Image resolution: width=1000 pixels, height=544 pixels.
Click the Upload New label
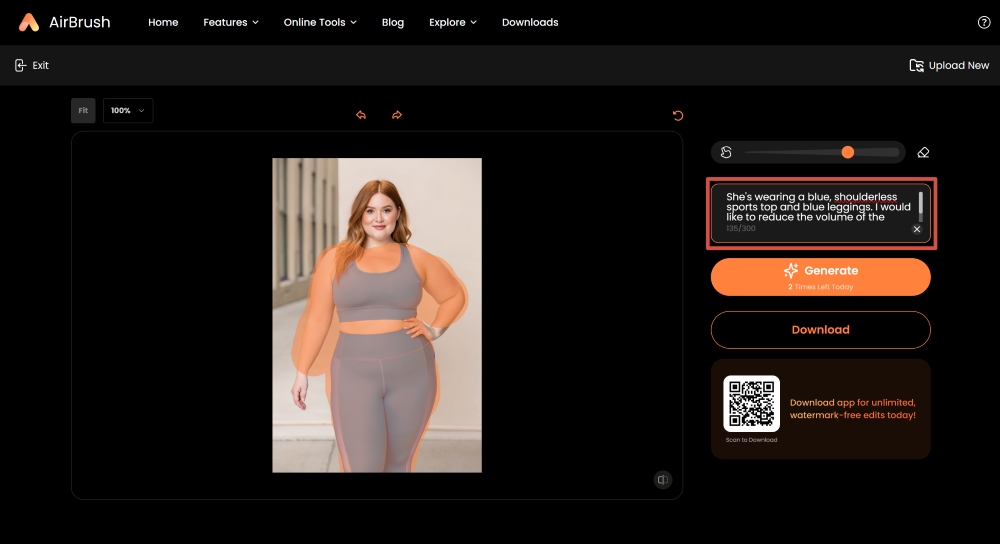click(x=959, y=65)
